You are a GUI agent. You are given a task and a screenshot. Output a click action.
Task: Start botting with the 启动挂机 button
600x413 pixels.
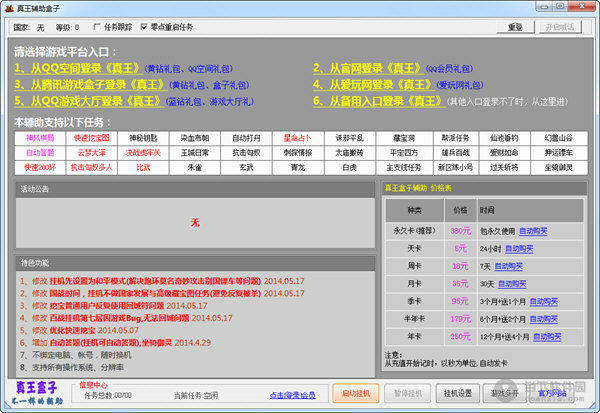pos(356,393)
